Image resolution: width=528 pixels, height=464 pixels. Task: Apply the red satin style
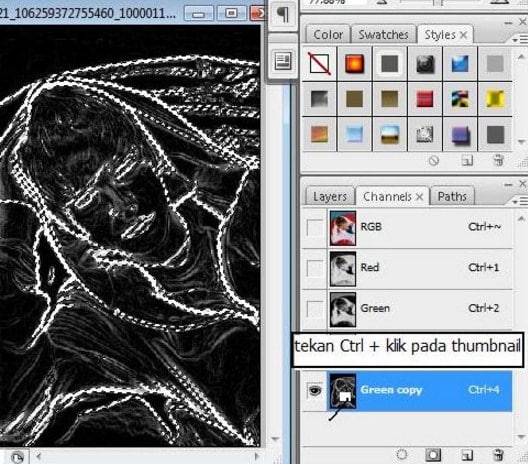coord(425,99)
